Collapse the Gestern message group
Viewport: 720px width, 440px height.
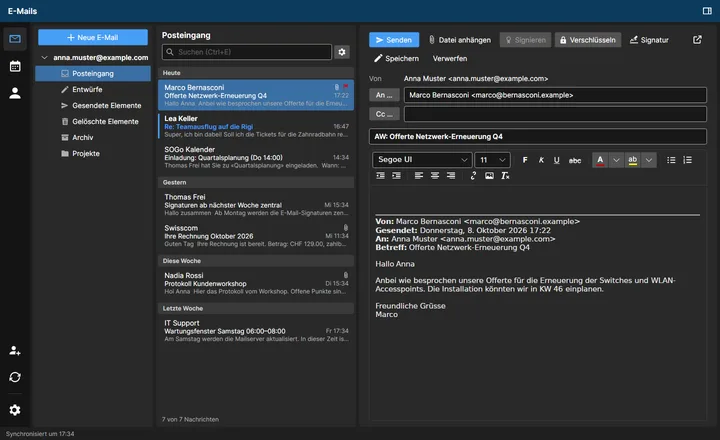256,182
